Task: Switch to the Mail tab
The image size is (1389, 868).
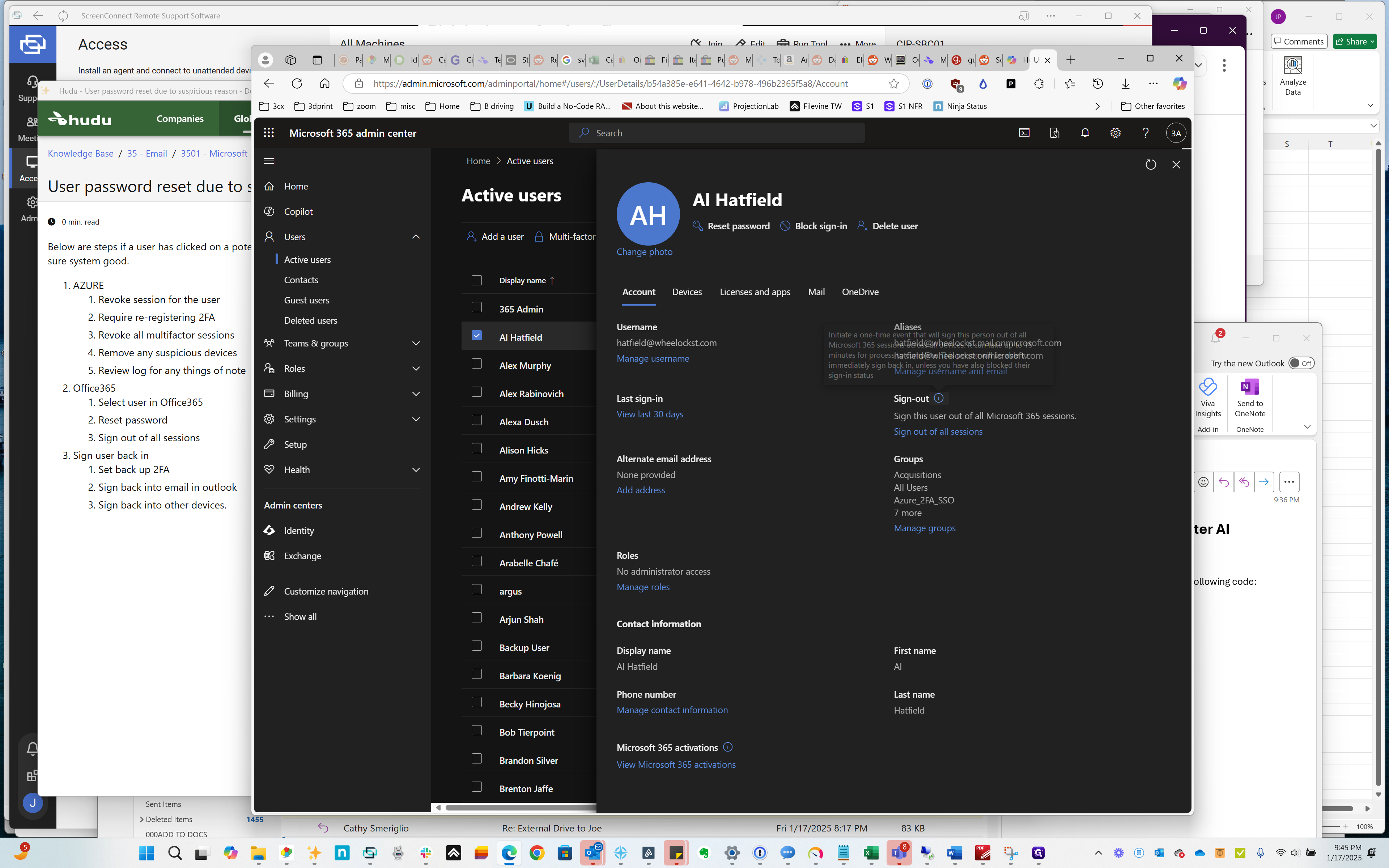Action: (816, 292)
